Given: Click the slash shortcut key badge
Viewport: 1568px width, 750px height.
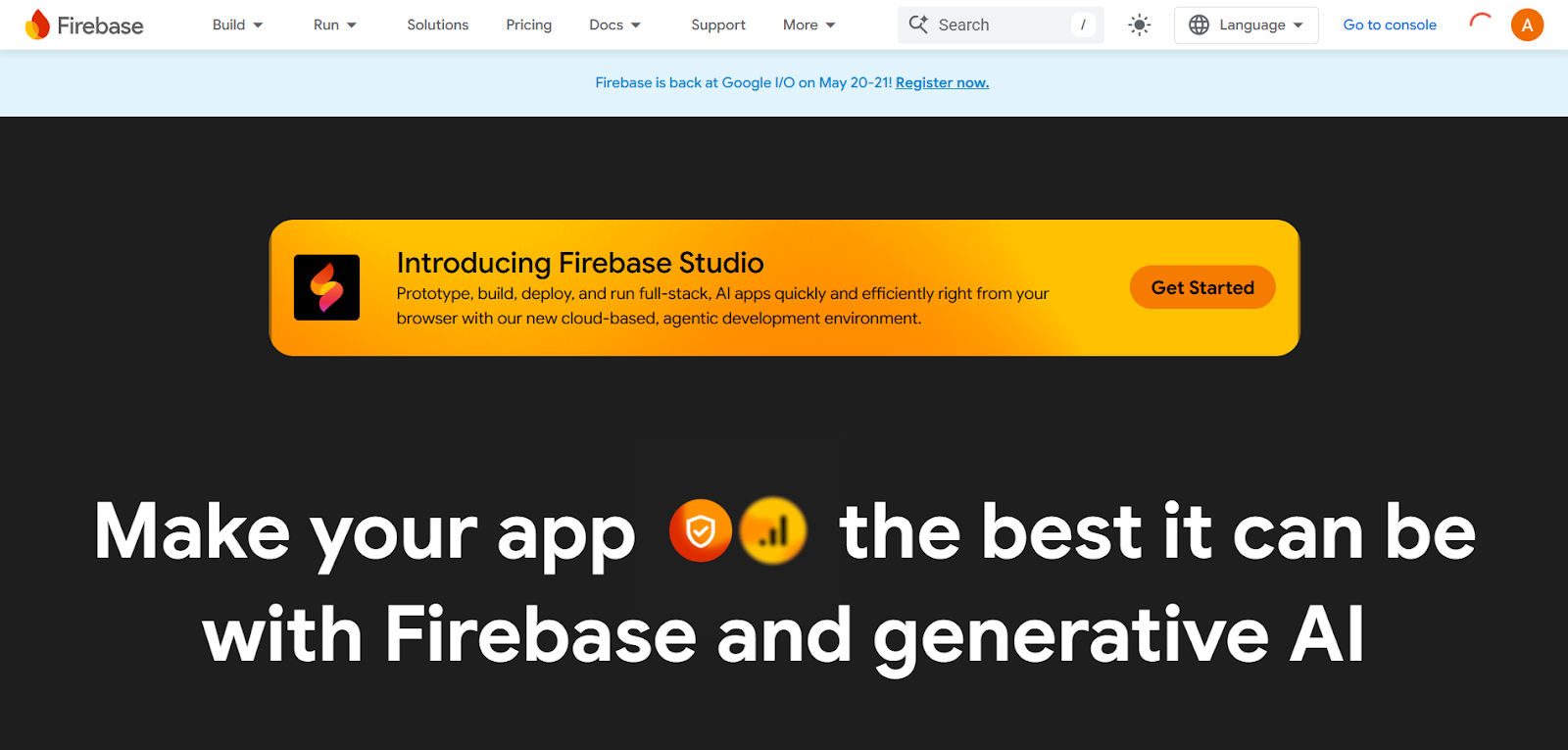Looking at the screenshot, I should [x=1083, y=25].
